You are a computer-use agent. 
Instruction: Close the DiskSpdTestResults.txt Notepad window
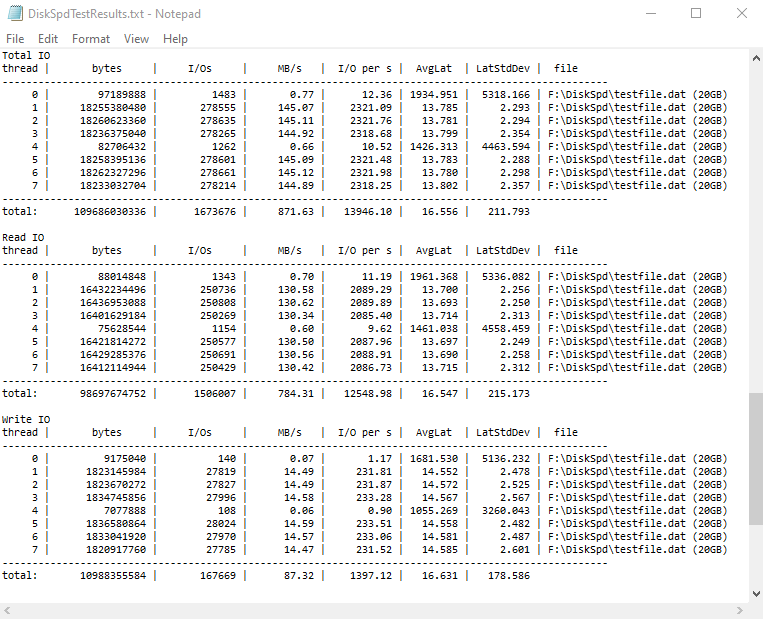(741, 14)
